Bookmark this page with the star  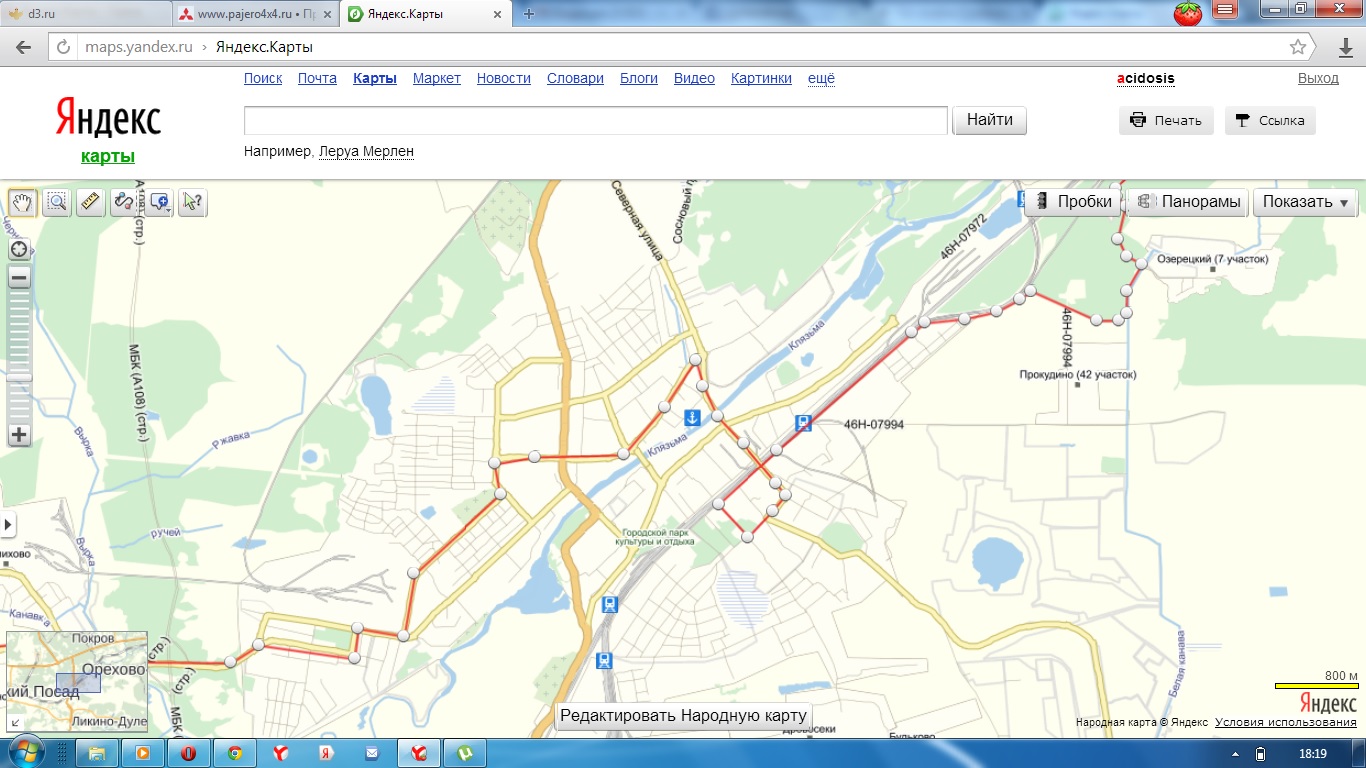click(x=1298, y=47)
